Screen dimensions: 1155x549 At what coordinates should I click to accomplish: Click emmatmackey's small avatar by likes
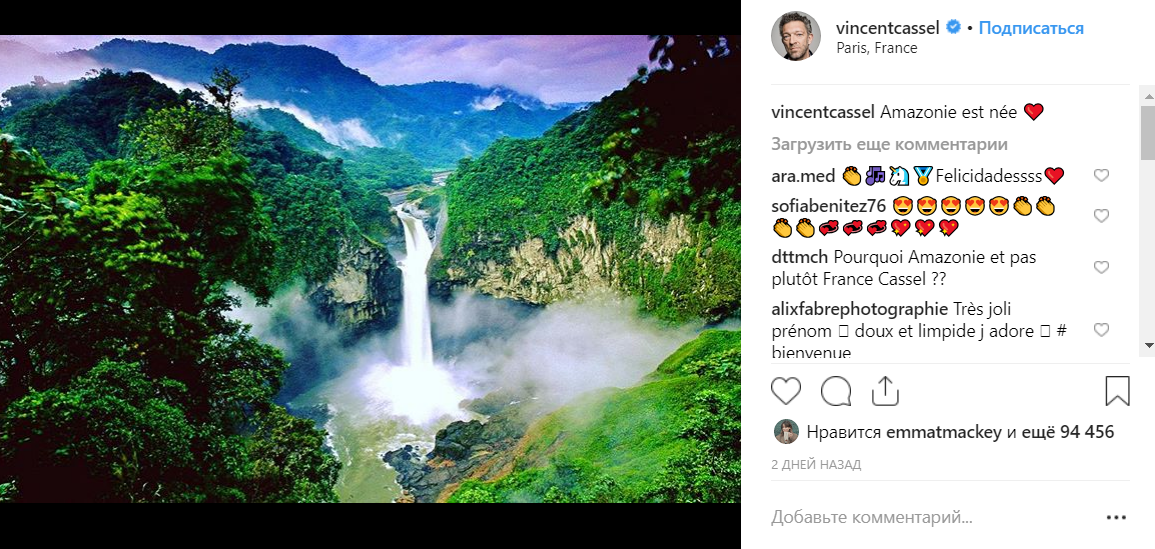click(x=786, y=432)
